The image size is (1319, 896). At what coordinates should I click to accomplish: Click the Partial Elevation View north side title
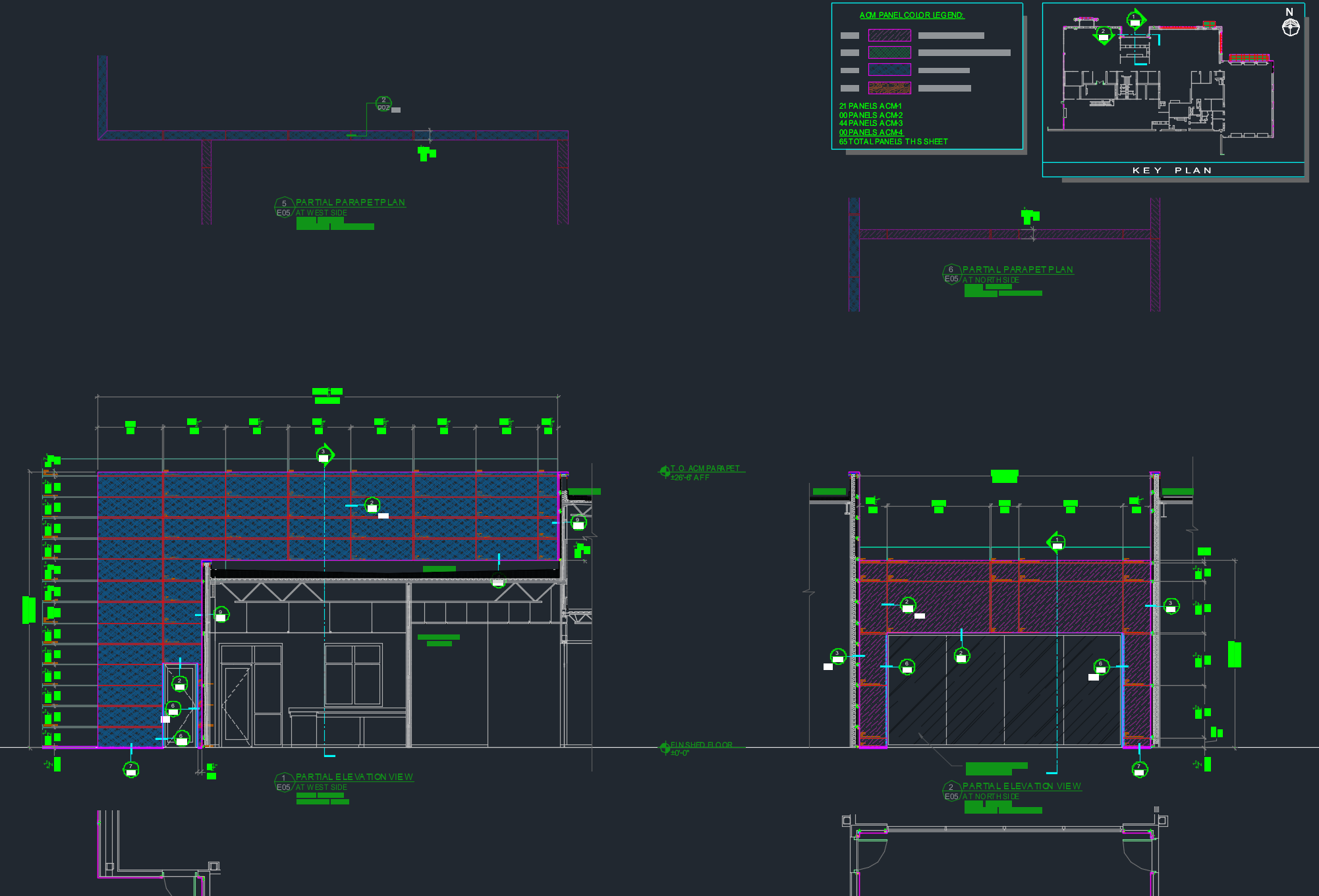point(1021,786)
